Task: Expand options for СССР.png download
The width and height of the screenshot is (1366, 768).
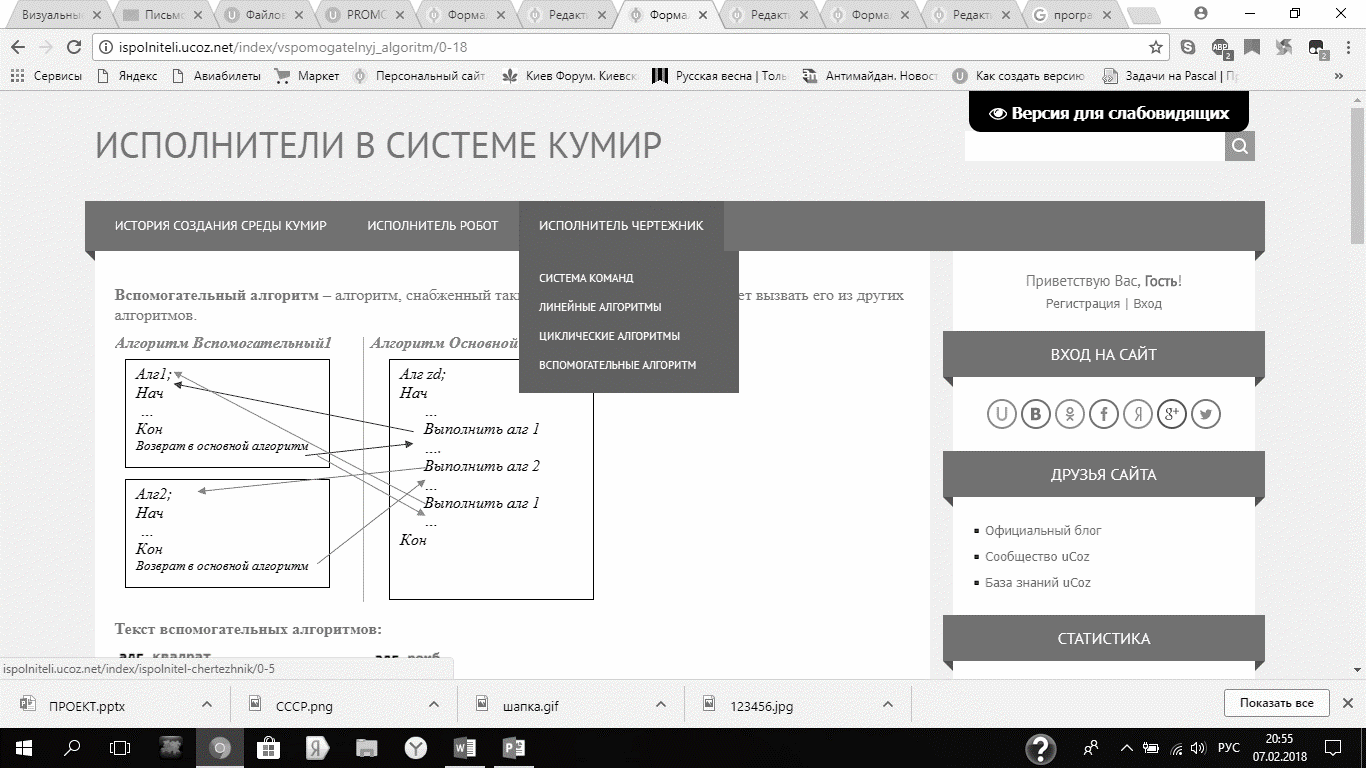Action: [x=434, y=705]
